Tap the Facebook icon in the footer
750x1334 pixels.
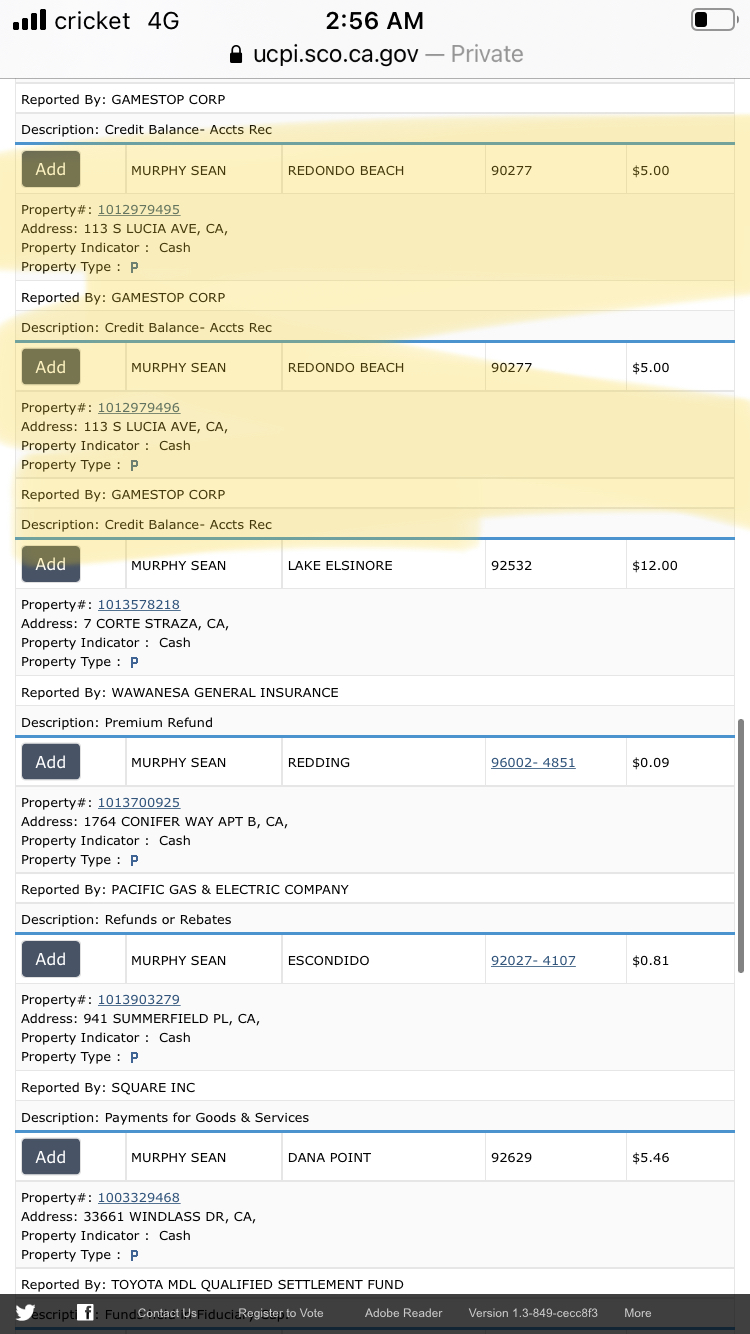point(87,1313)
